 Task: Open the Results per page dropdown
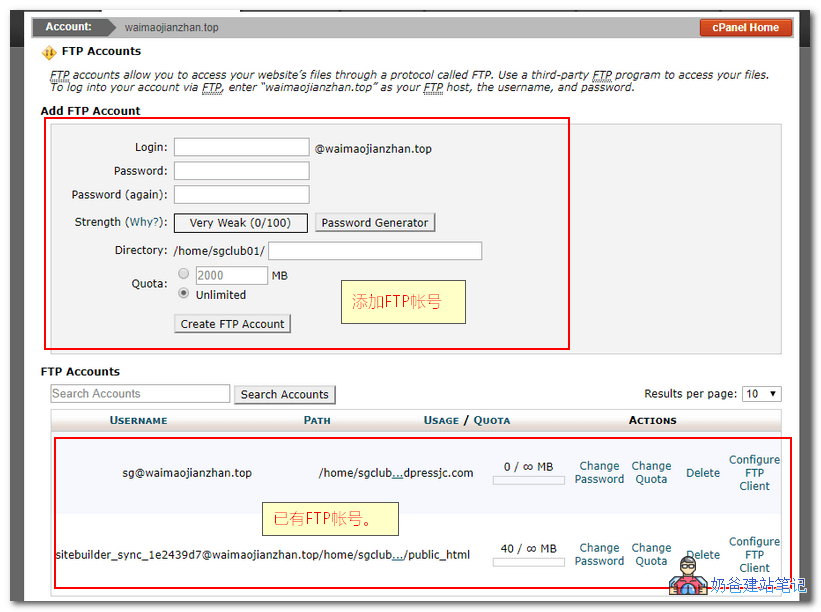coord(761,394)
